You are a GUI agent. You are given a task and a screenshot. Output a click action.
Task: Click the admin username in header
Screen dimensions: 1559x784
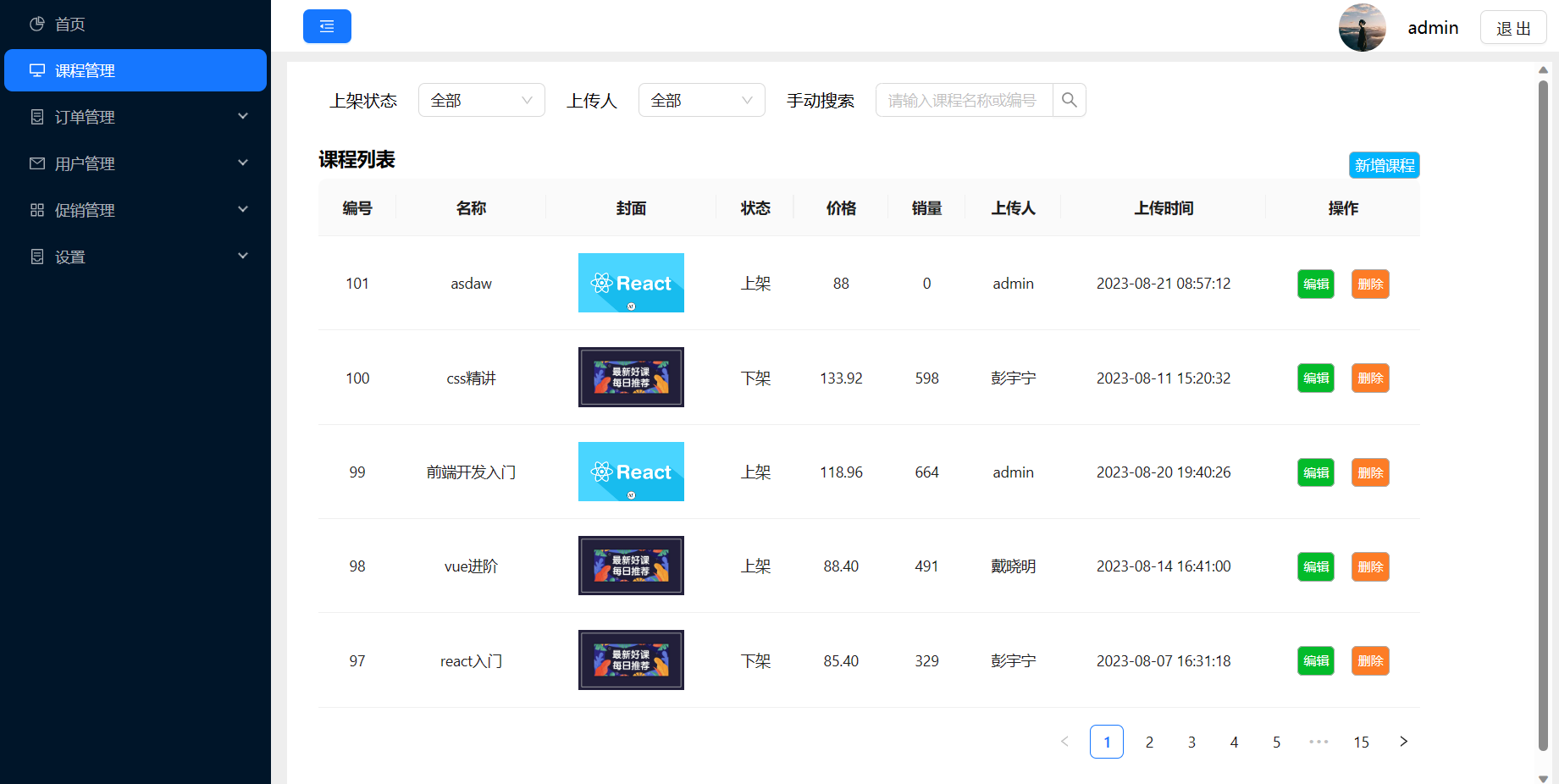point(1433,28)
